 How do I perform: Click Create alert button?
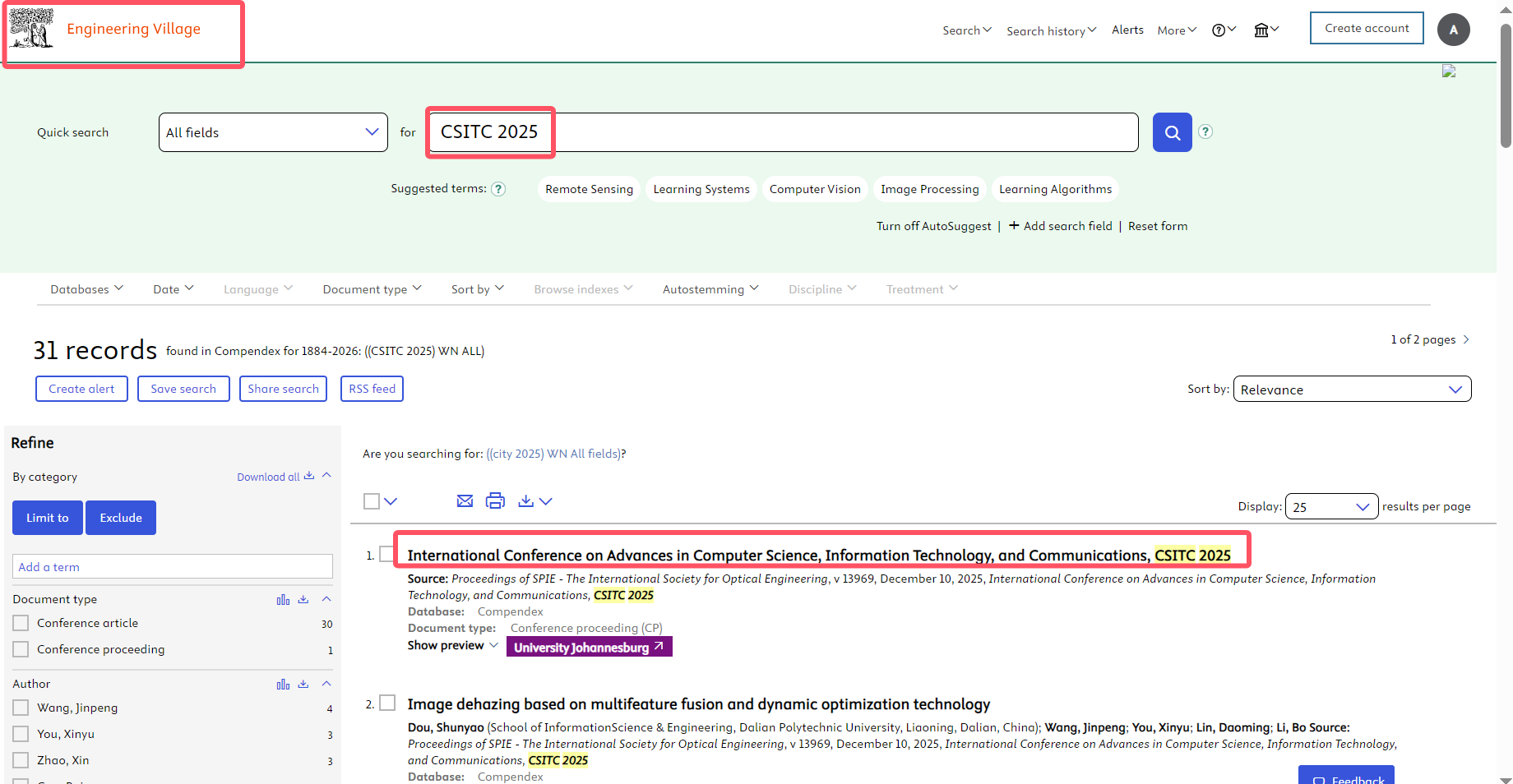point(81,389)
